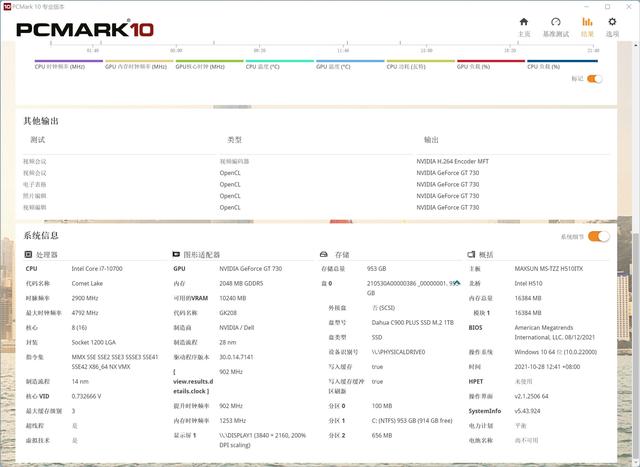Click the 系统信息 section heading

point(41,235)
